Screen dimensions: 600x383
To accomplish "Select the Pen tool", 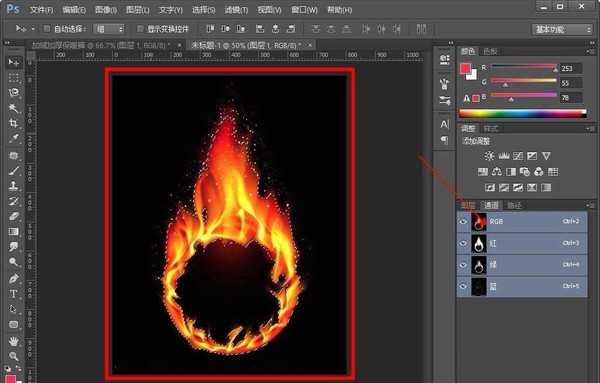I will 14,279.
